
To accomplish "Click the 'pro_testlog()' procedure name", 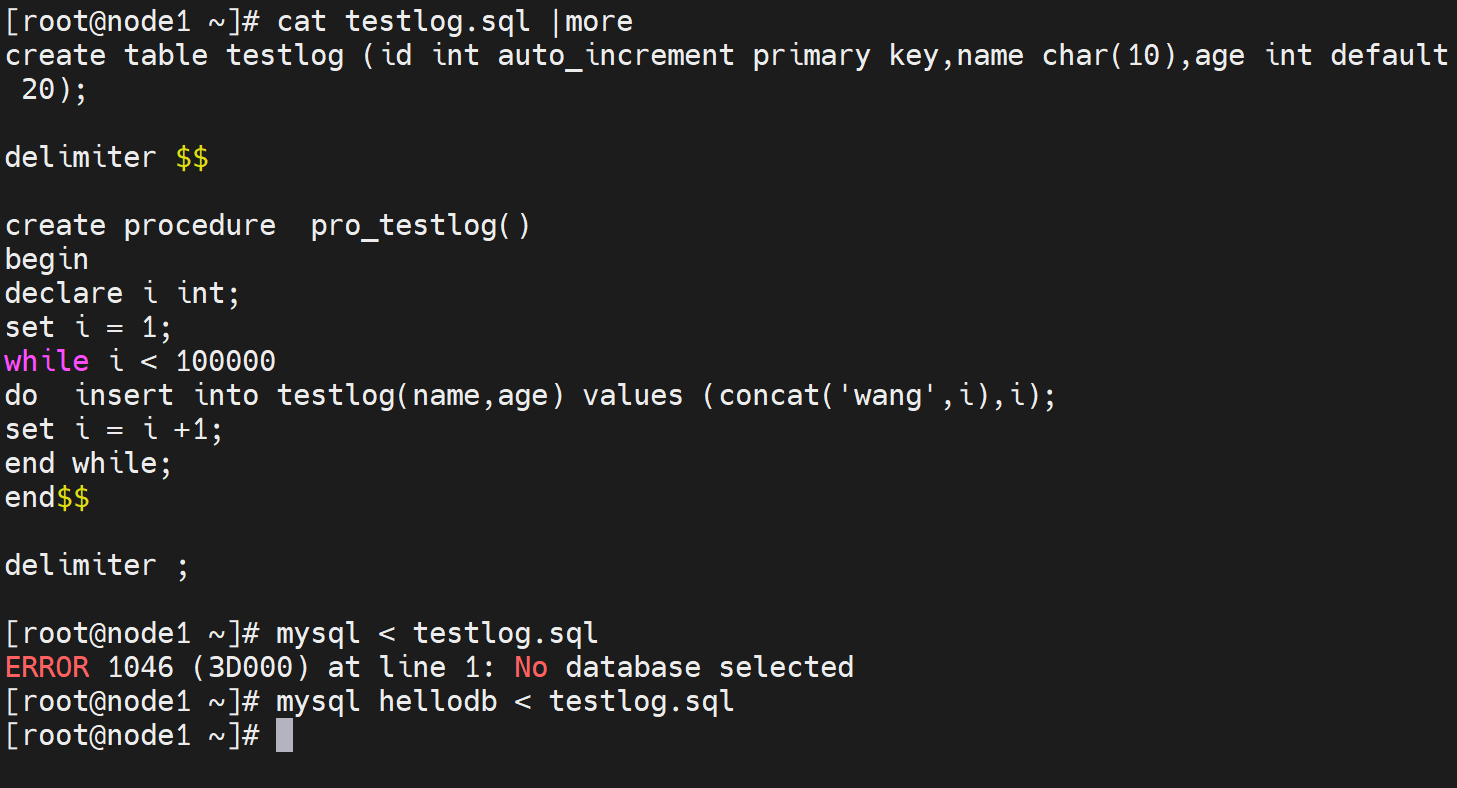I will click(x=420, y=225).
